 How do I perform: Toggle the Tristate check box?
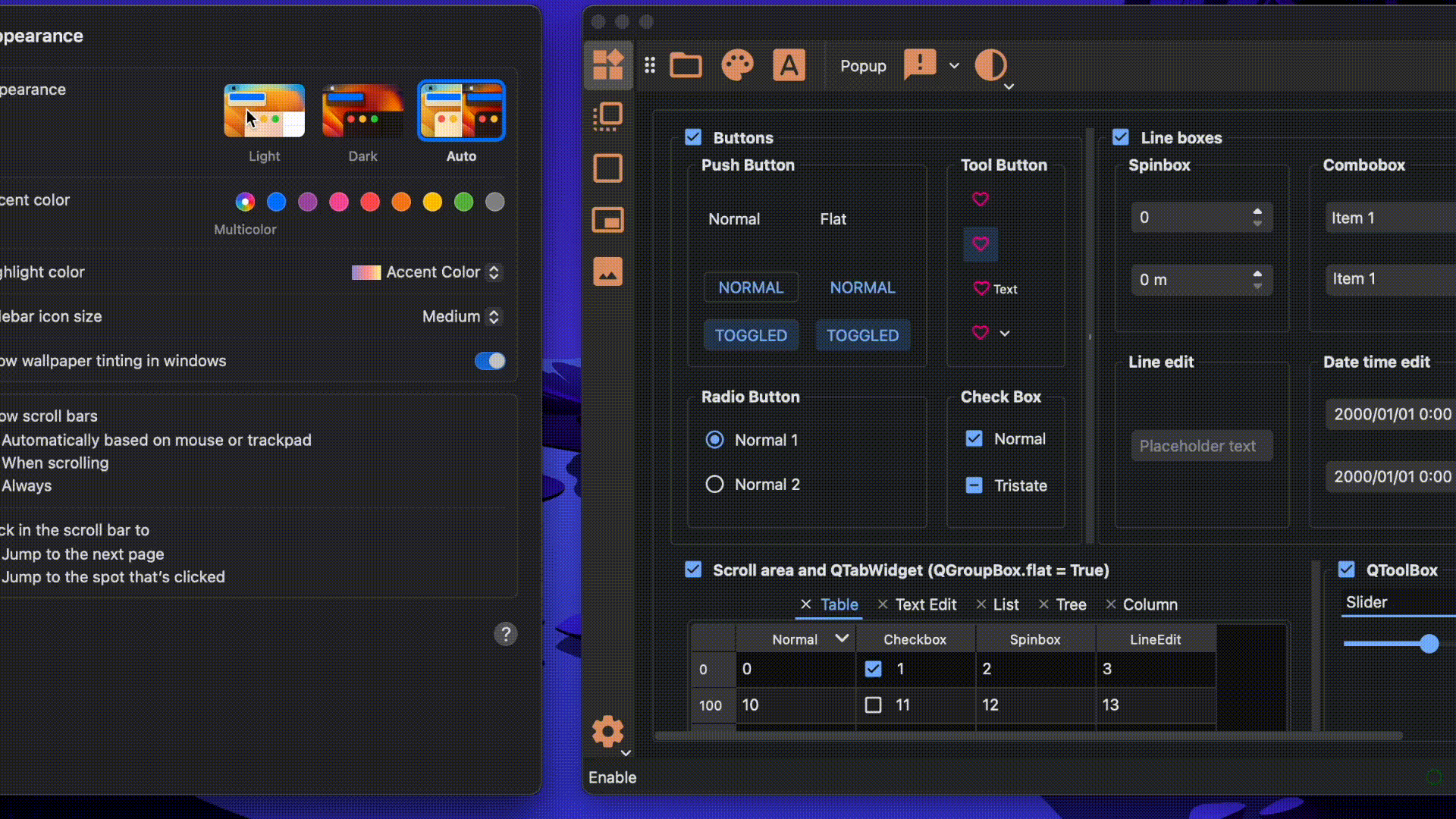click(974, 485)
